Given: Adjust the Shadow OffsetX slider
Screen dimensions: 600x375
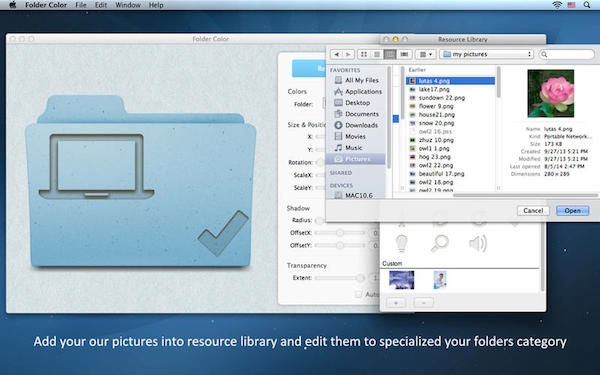Looking at the screenshot, I should [x=340, y=233].
